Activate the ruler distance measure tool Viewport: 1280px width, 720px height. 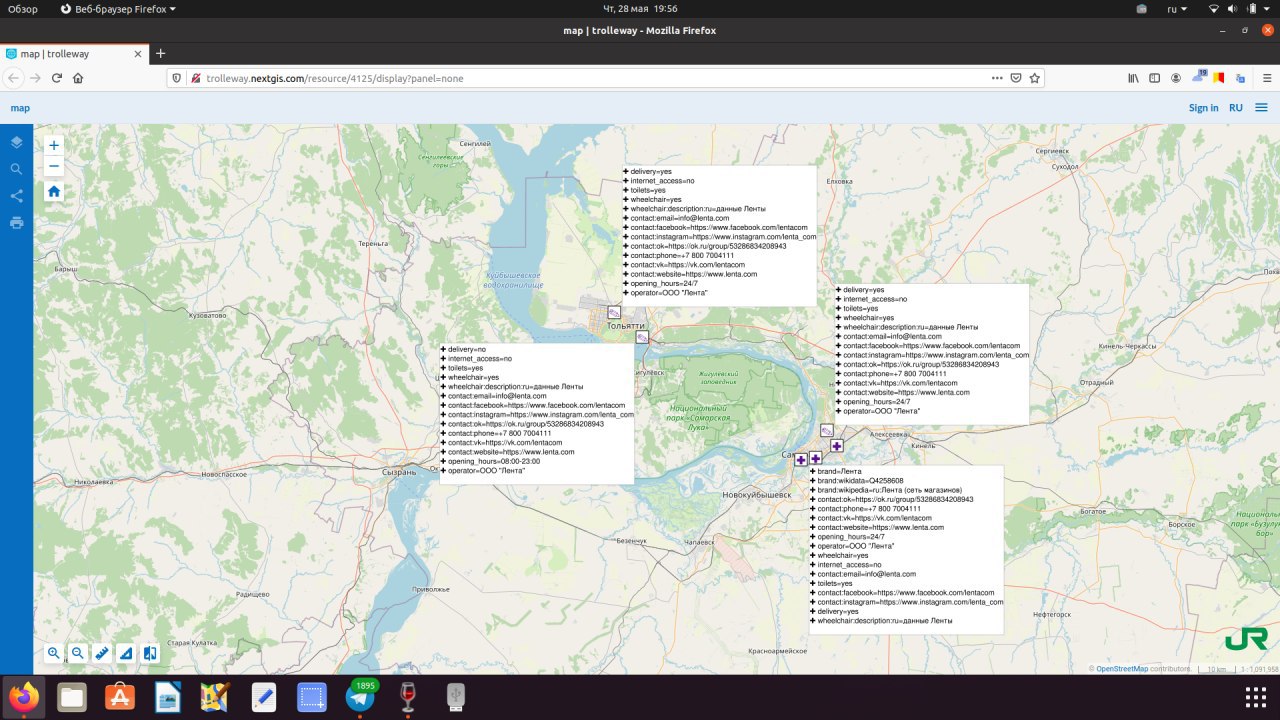tap(101, 653)
